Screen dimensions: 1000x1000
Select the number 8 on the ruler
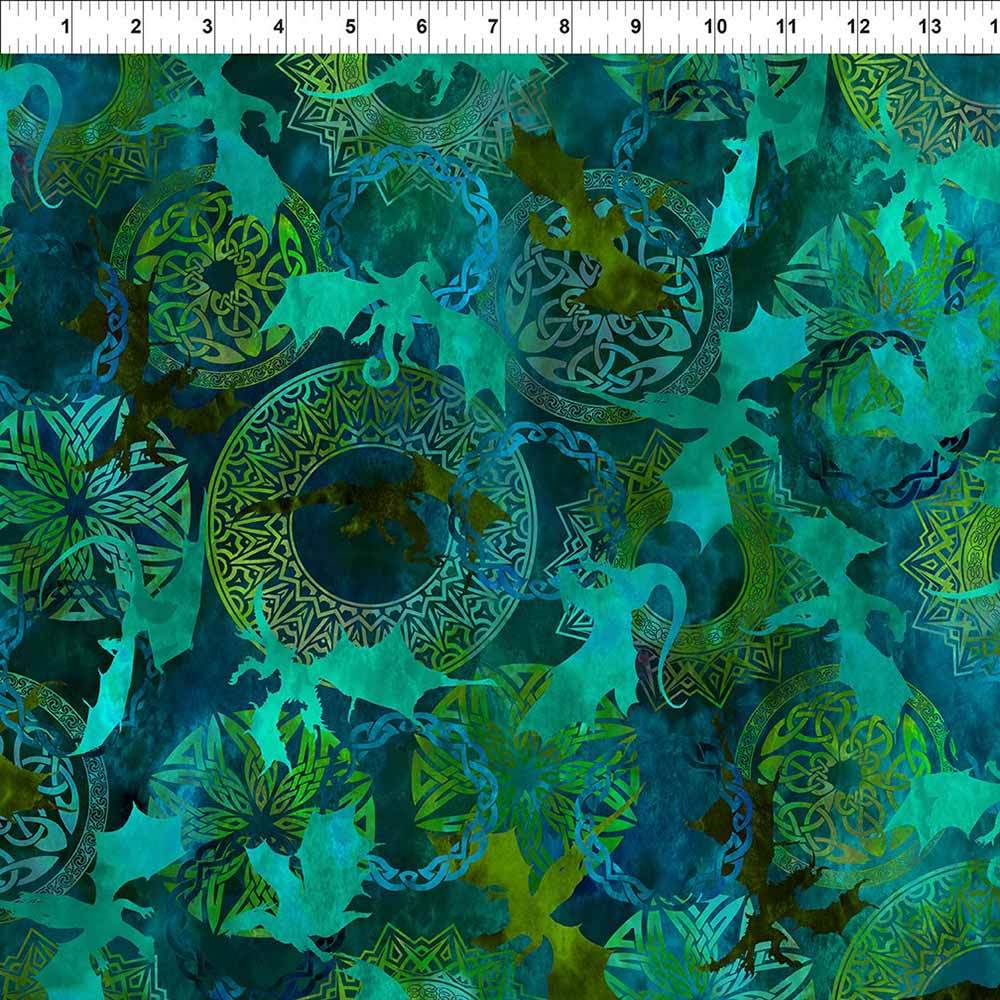tap(565, 27)
